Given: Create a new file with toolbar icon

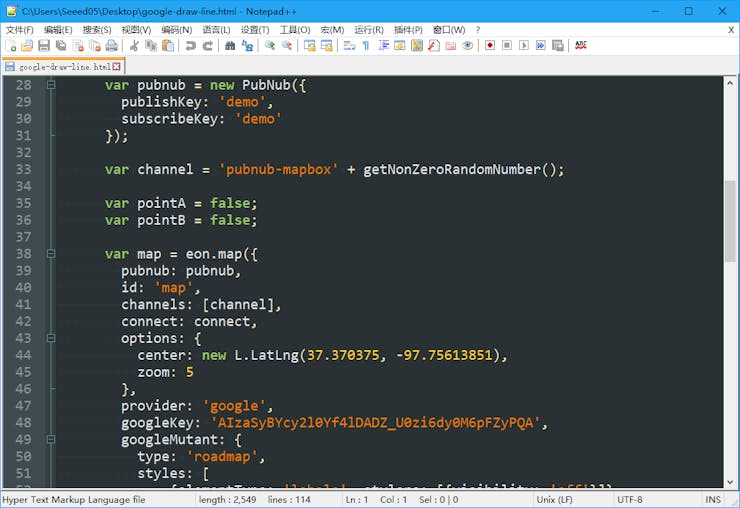Looking at the screenshot, I should tap(10, 45).
